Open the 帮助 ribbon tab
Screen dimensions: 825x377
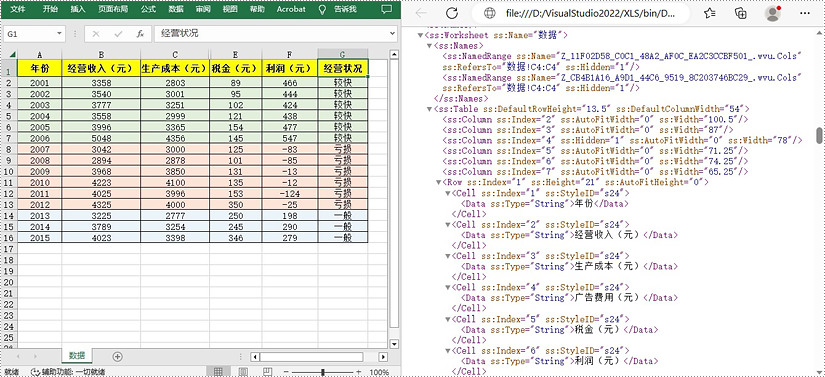257,9
